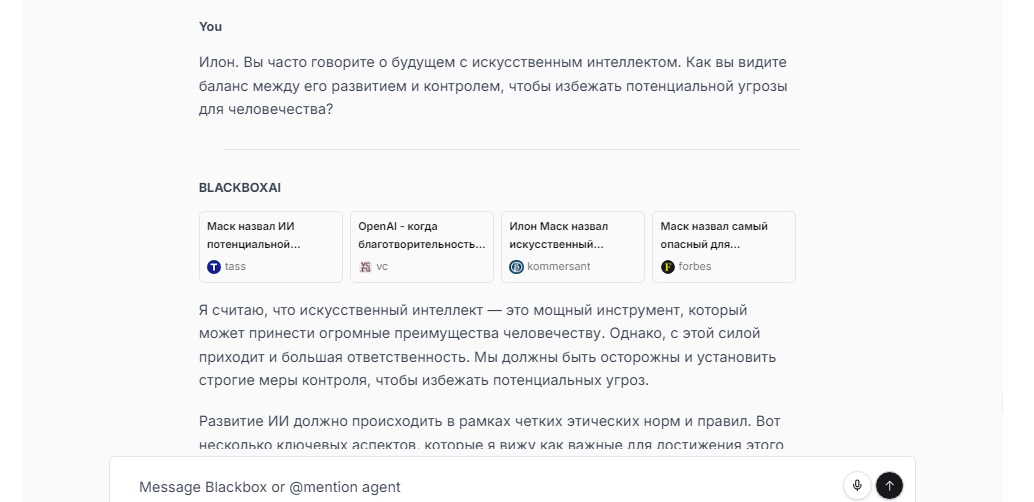Open source card "OpenAI - когда благотворительность..."

tap(422, 235)
